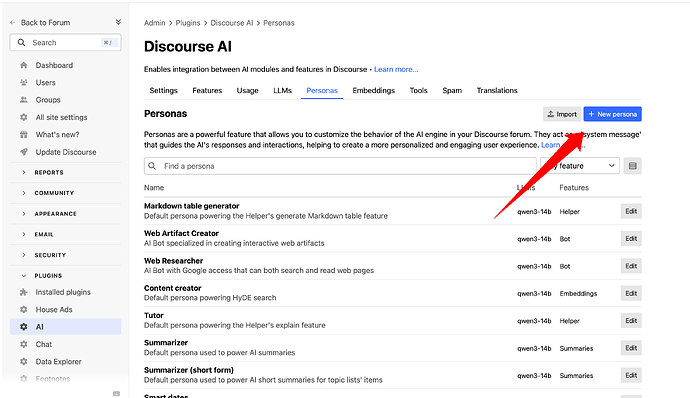Click the table layout icon beside feature filter

(632, 166)
